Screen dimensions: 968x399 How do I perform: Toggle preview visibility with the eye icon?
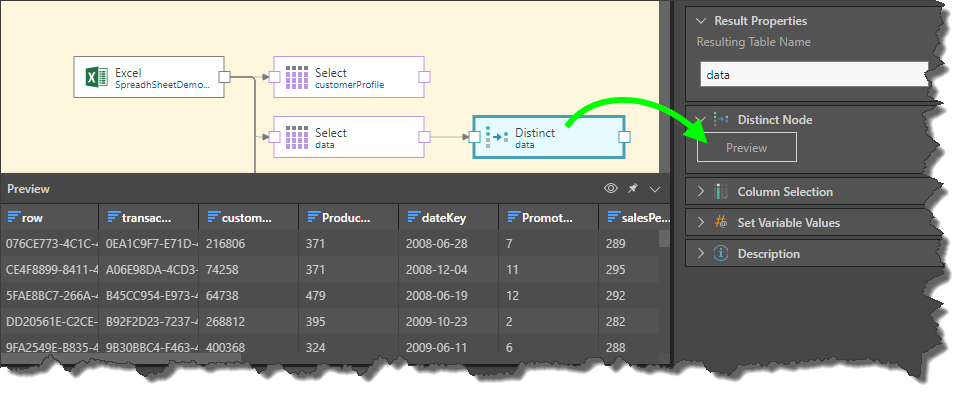(x=611, y=188)
